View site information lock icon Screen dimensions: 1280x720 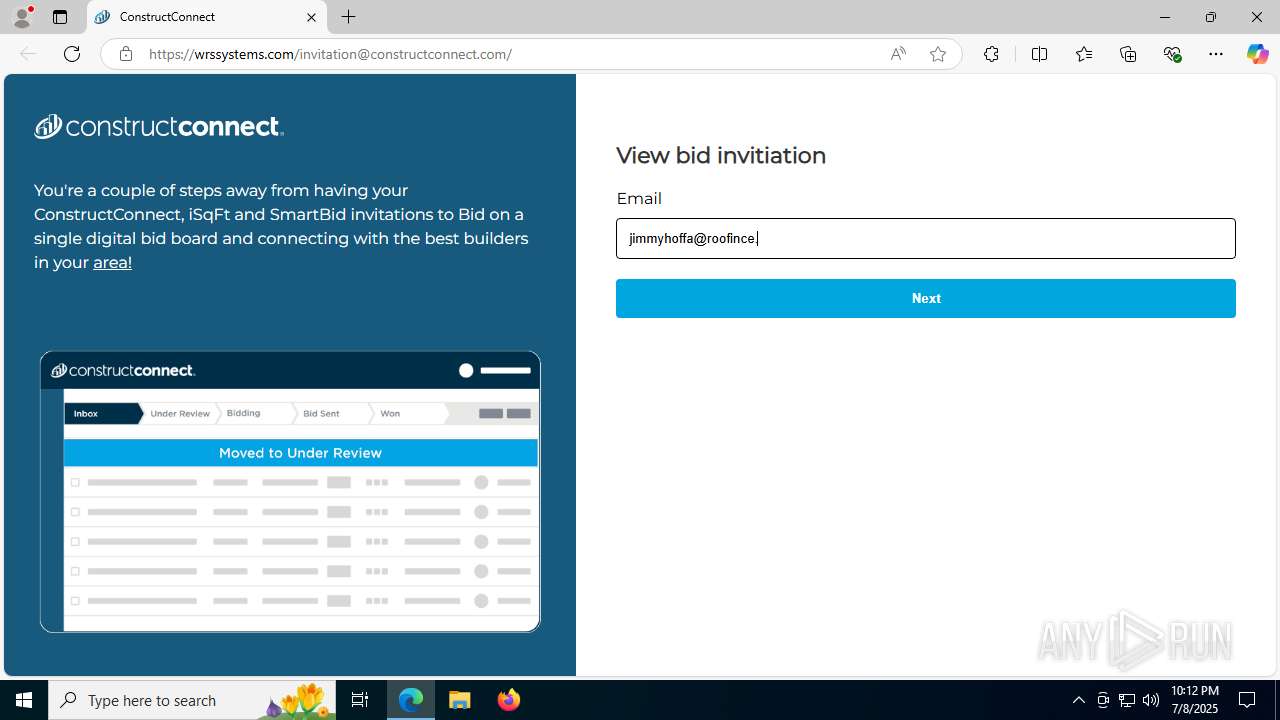(x=125, y=54)
